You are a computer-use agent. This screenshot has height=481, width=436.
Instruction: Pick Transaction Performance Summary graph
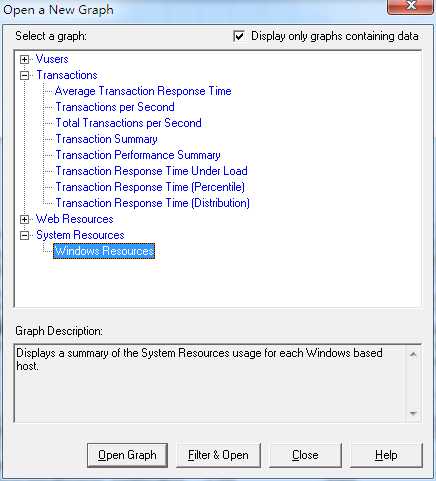(x=138, y=155)
